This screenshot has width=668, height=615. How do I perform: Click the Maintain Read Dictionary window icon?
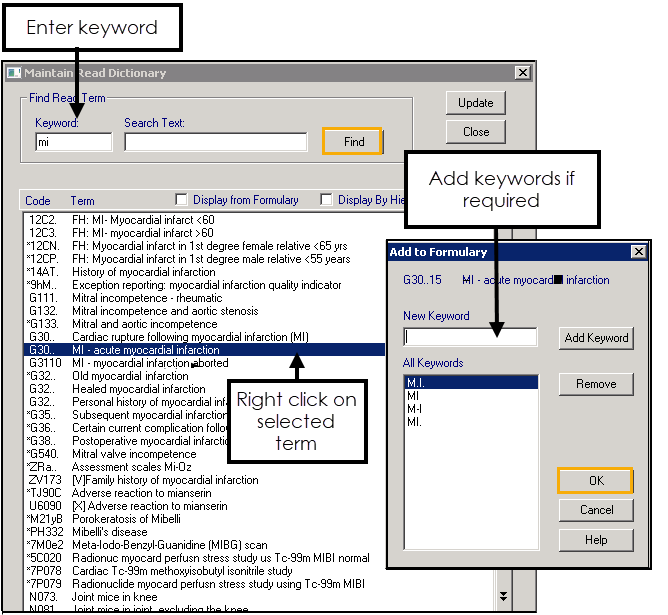13,73
